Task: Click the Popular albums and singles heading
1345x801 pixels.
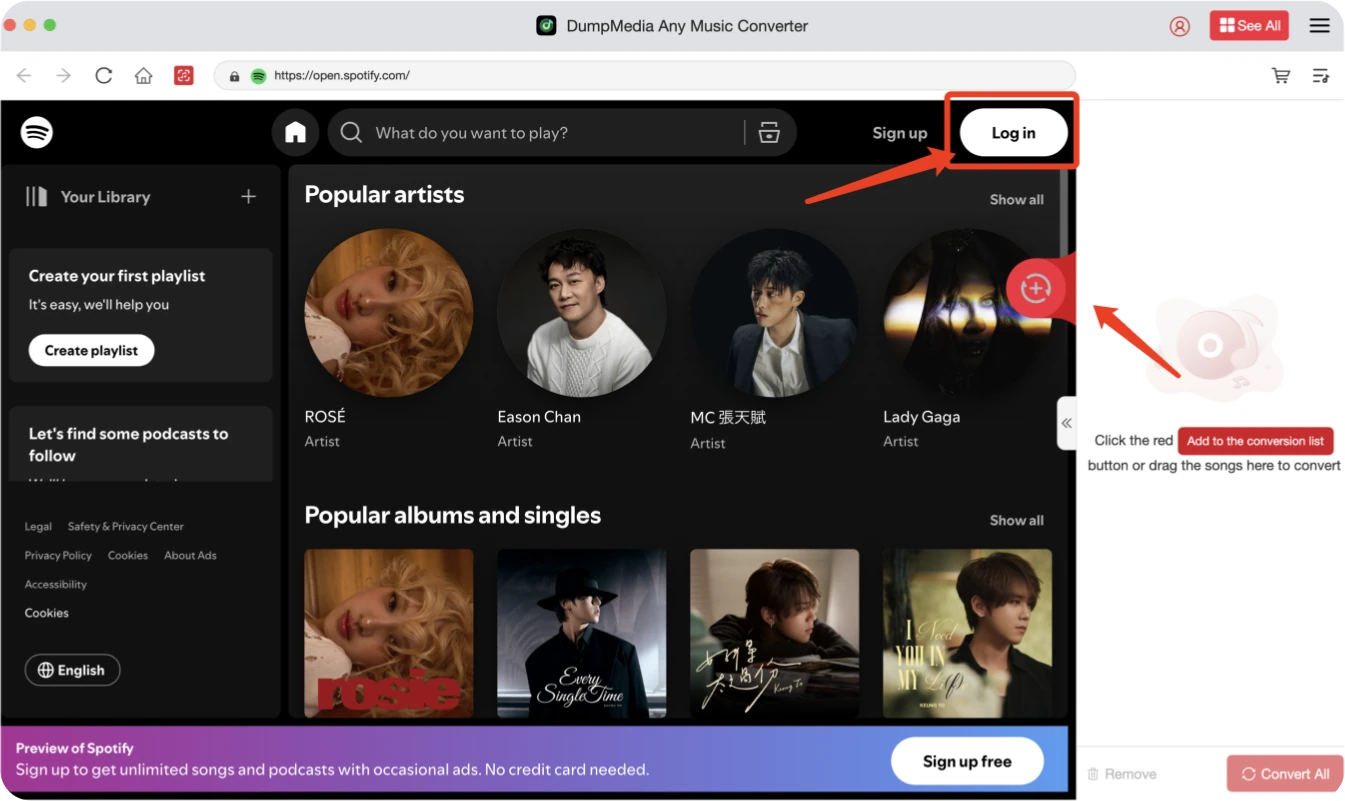Action: point(453,516)
